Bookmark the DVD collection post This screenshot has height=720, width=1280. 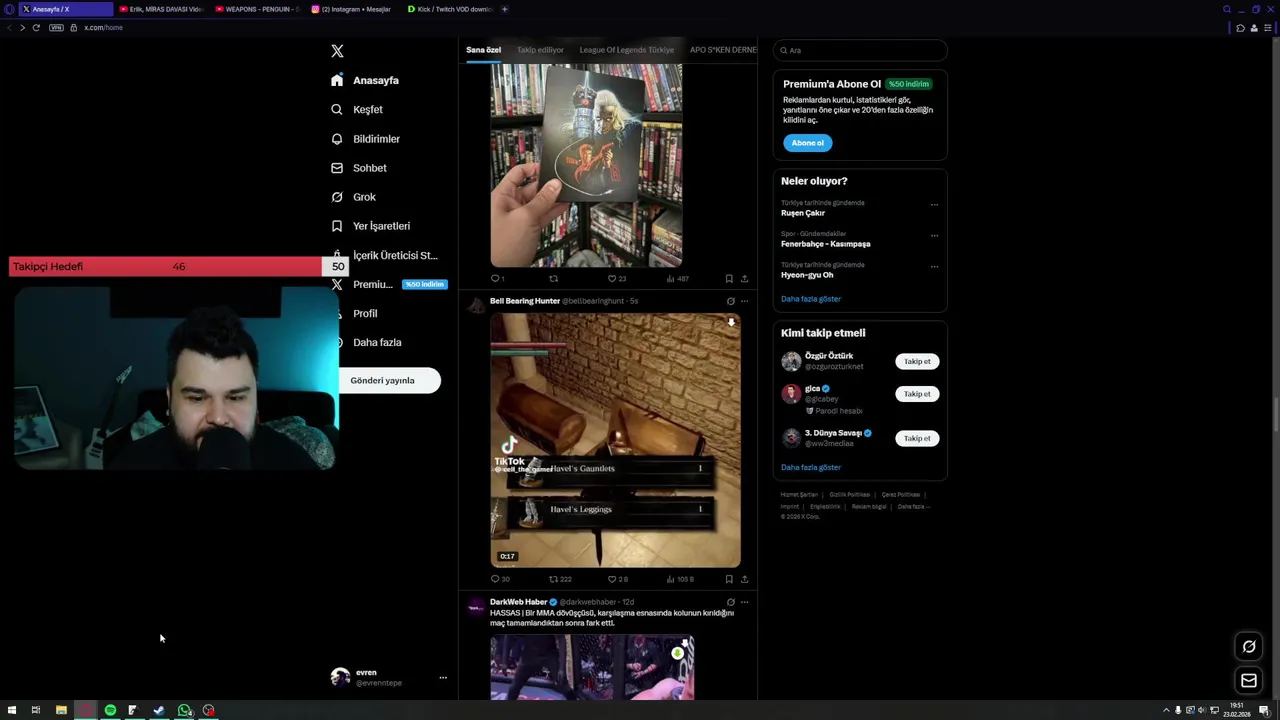(x=729, y=279)
